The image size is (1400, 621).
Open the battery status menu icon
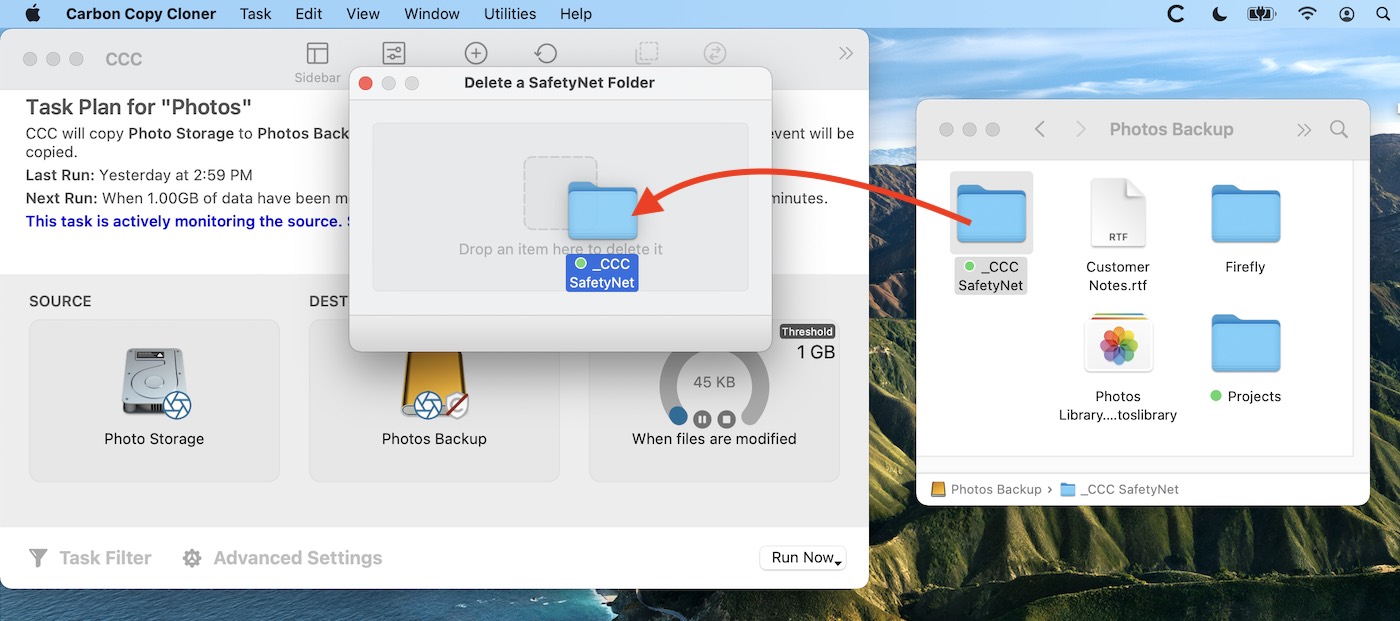pos(1262,14)
